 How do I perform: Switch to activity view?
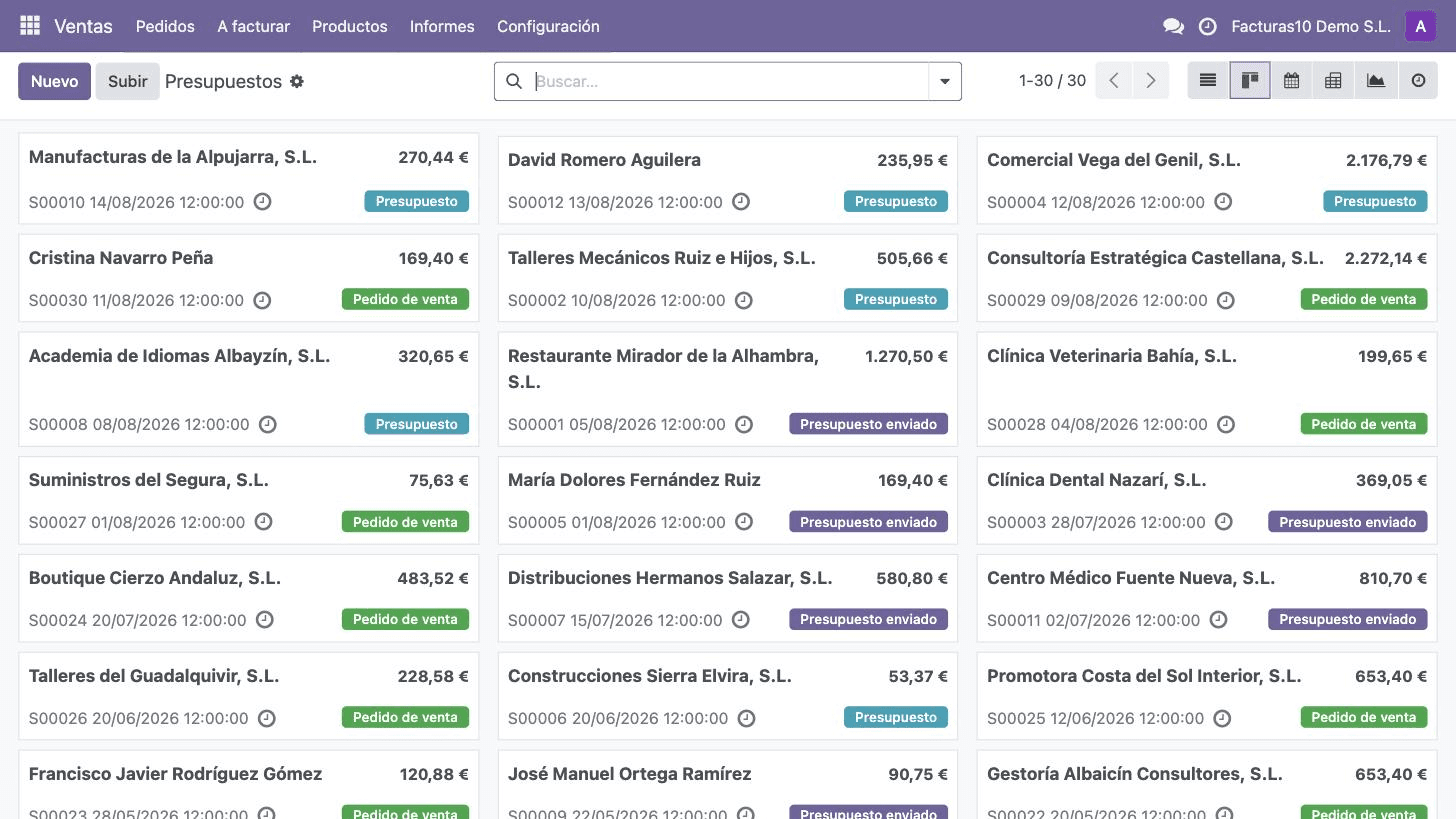[x=1418, y=81]
